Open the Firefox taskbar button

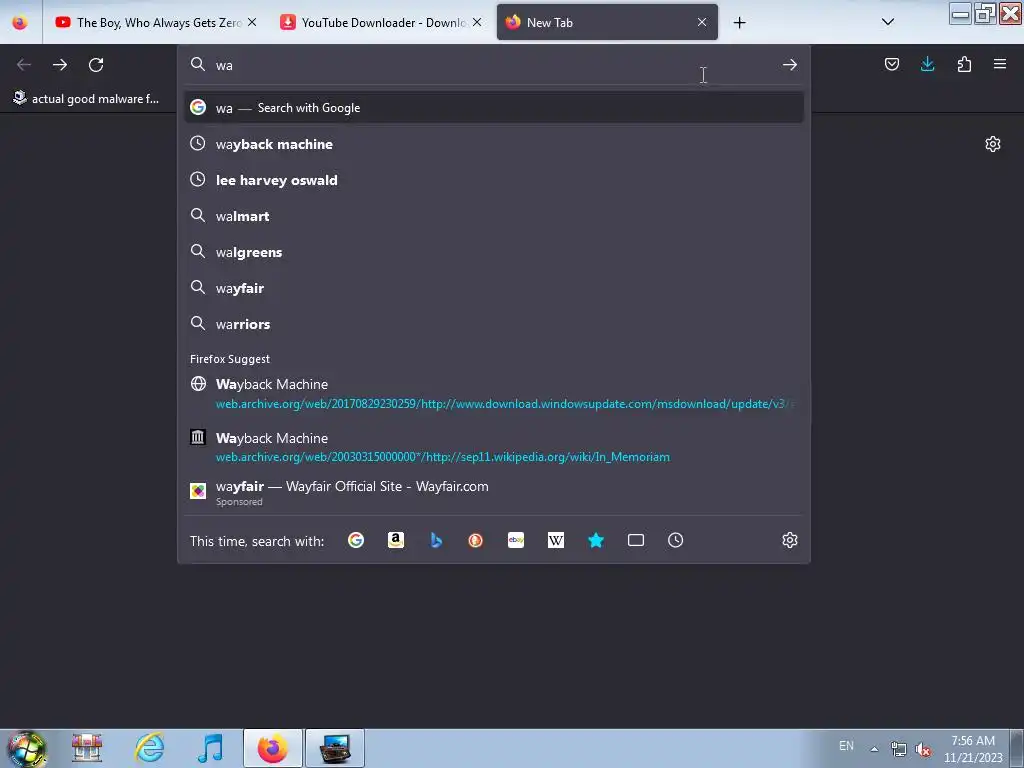(x=272, y=748)
